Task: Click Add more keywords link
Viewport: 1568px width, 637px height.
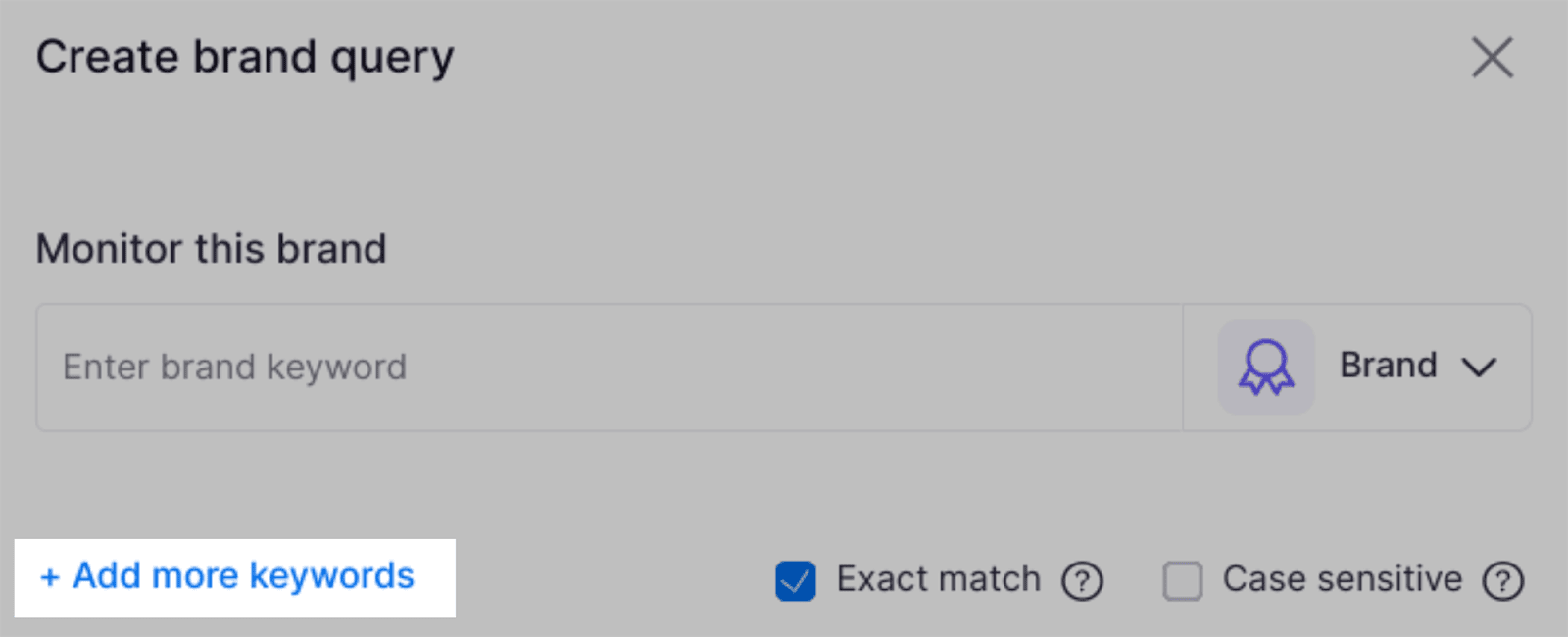Action: [x=243, y=576]
